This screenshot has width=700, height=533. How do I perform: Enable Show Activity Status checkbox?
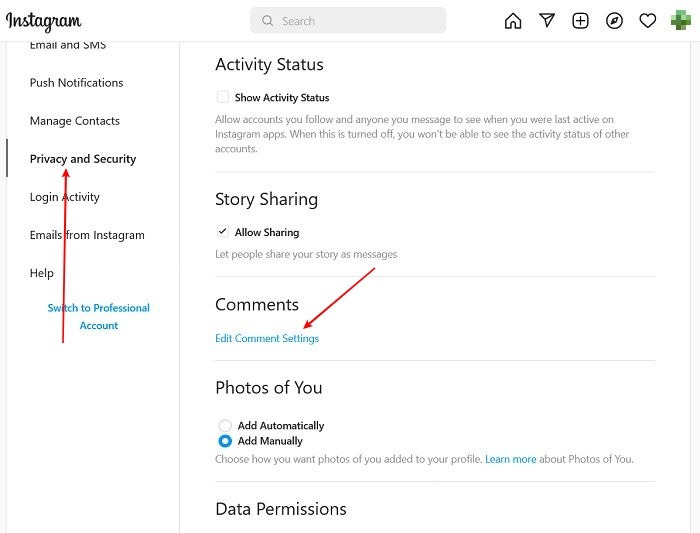click(223, 98)
